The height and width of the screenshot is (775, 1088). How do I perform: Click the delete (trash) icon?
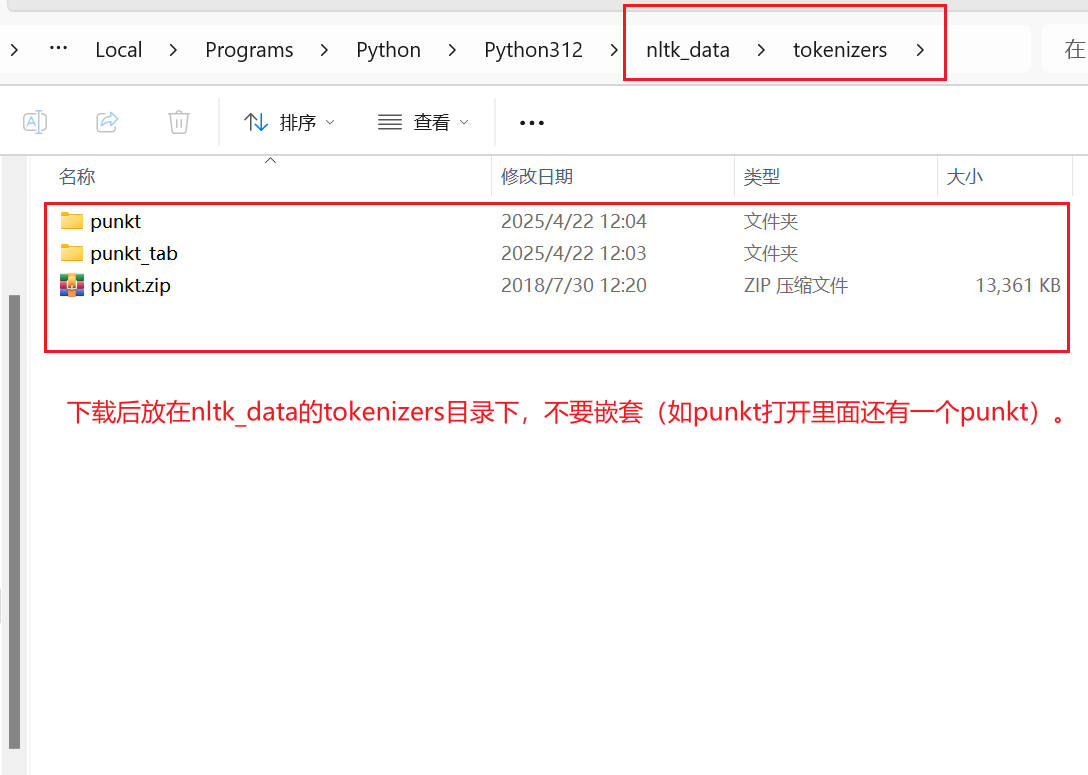coord(178,120)
